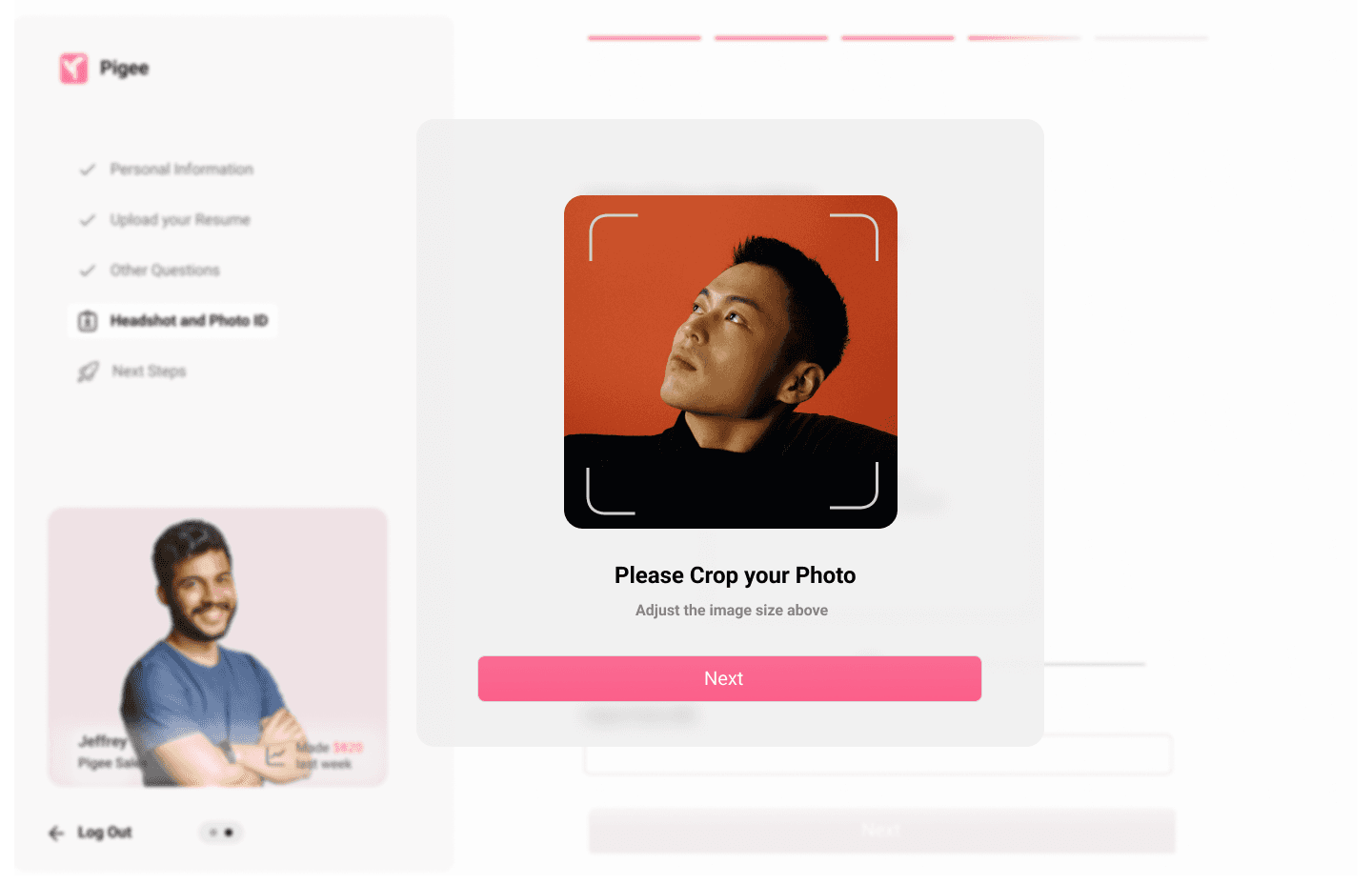The height and width of the screenshot is (884, 1372).
Task: Click the Headshot and Photo ID badge icon
Action: [88, 321]
